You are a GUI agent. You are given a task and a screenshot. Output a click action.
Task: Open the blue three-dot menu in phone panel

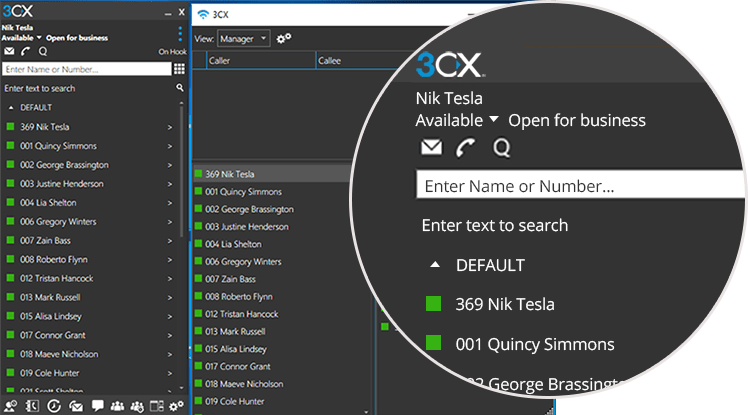tap(180, 33)
